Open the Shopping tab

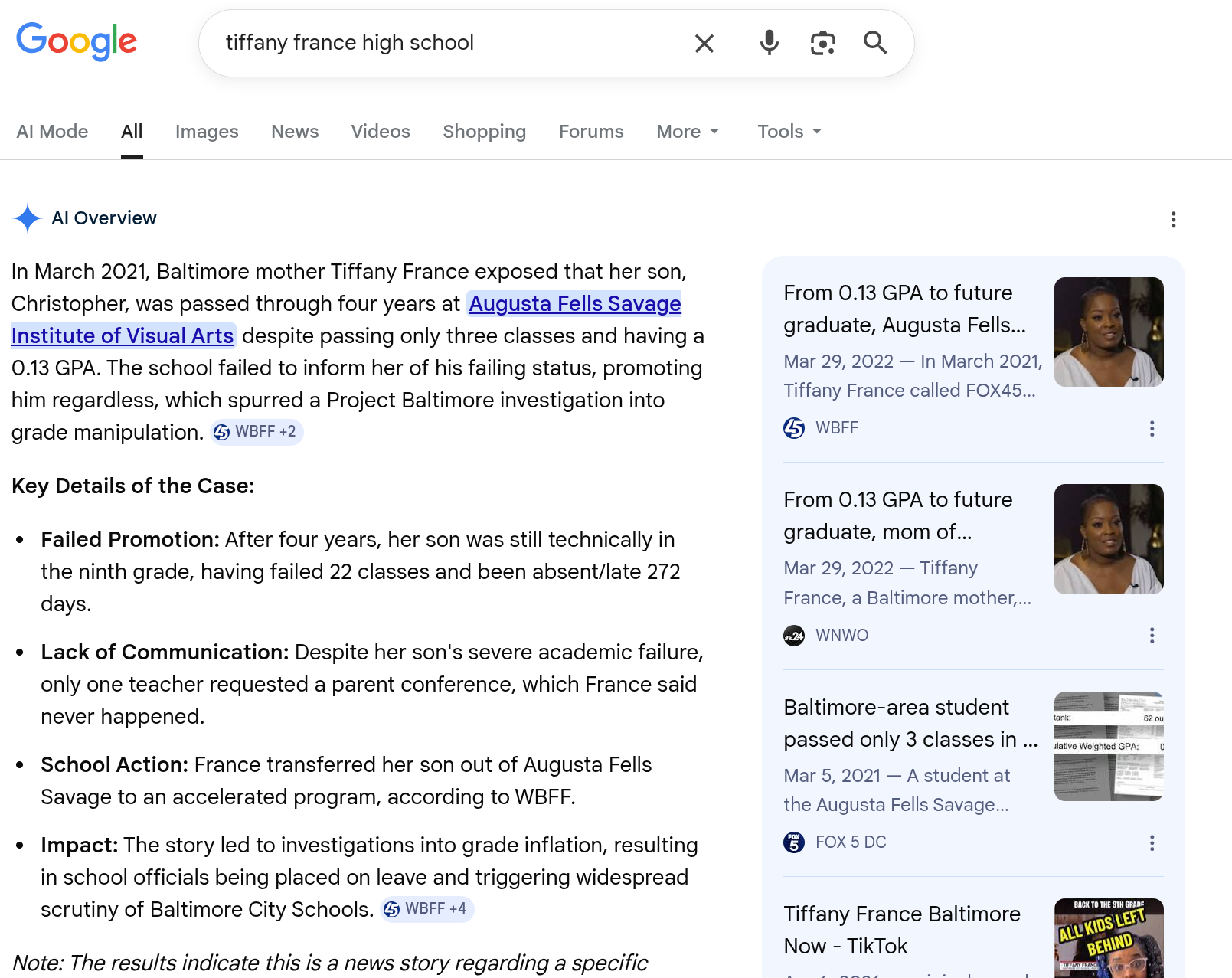click(485, 132)
